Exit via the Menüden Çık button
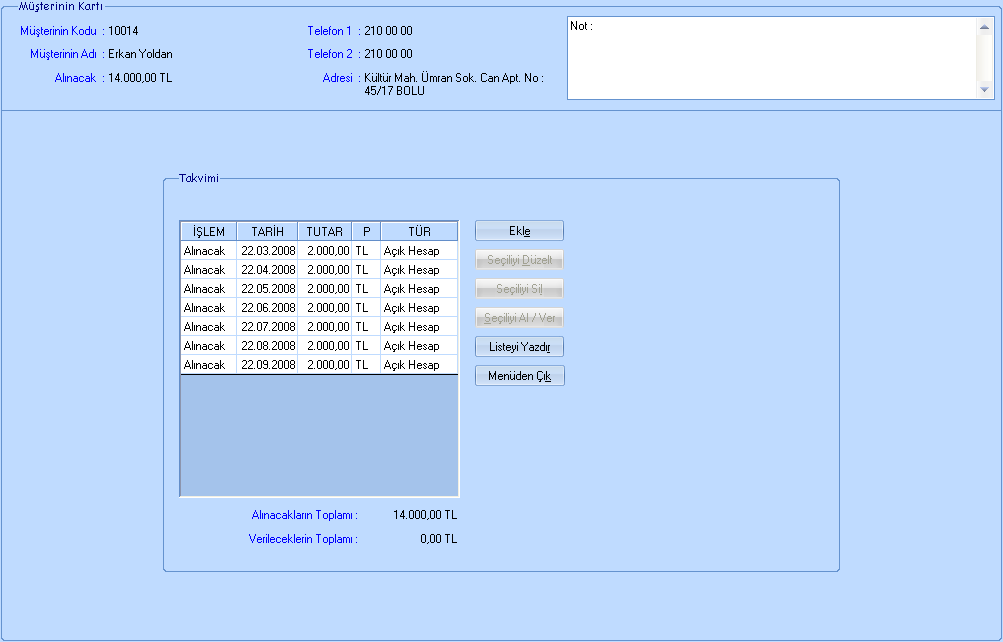This screenshot has width=1003, height=642. [519, 376]
